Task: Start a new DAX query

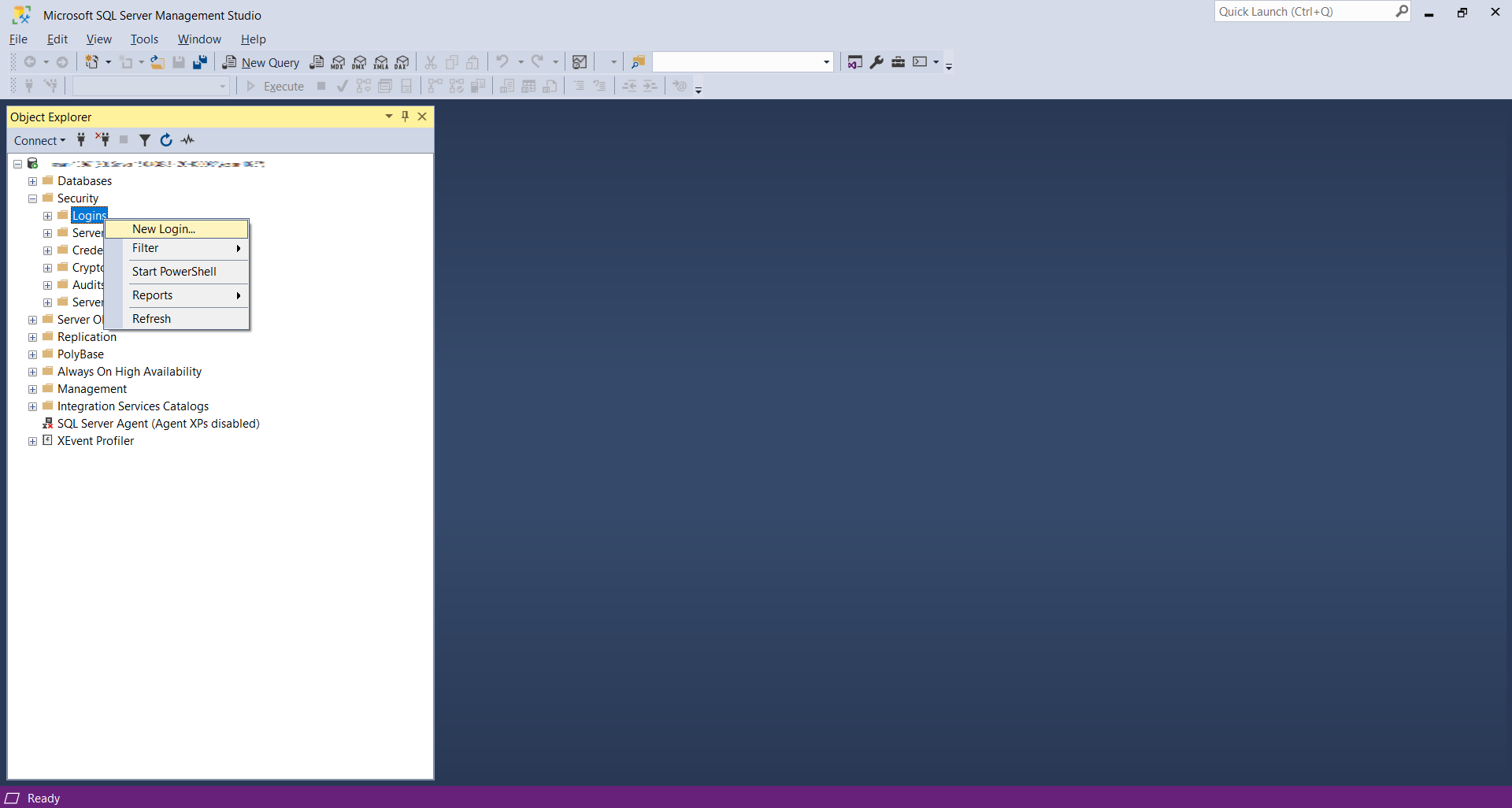Action: [402, 62]
